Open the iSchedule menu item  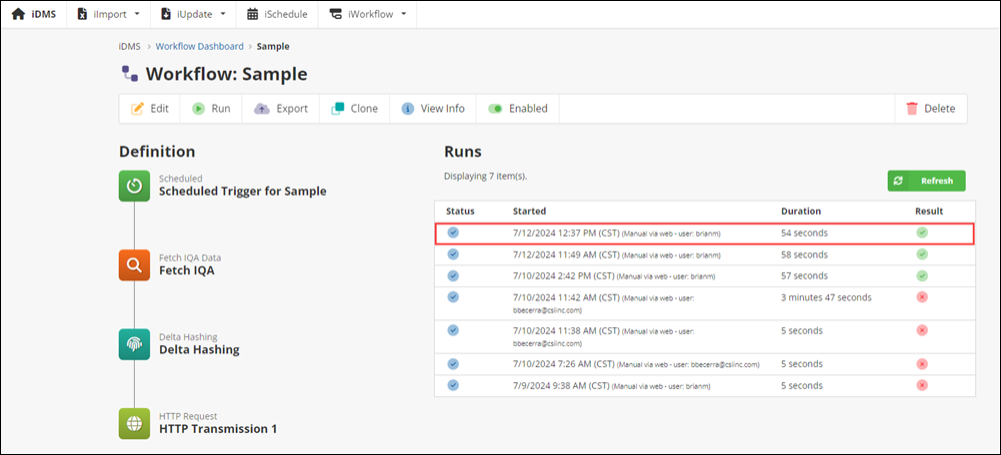click(276, 14)
